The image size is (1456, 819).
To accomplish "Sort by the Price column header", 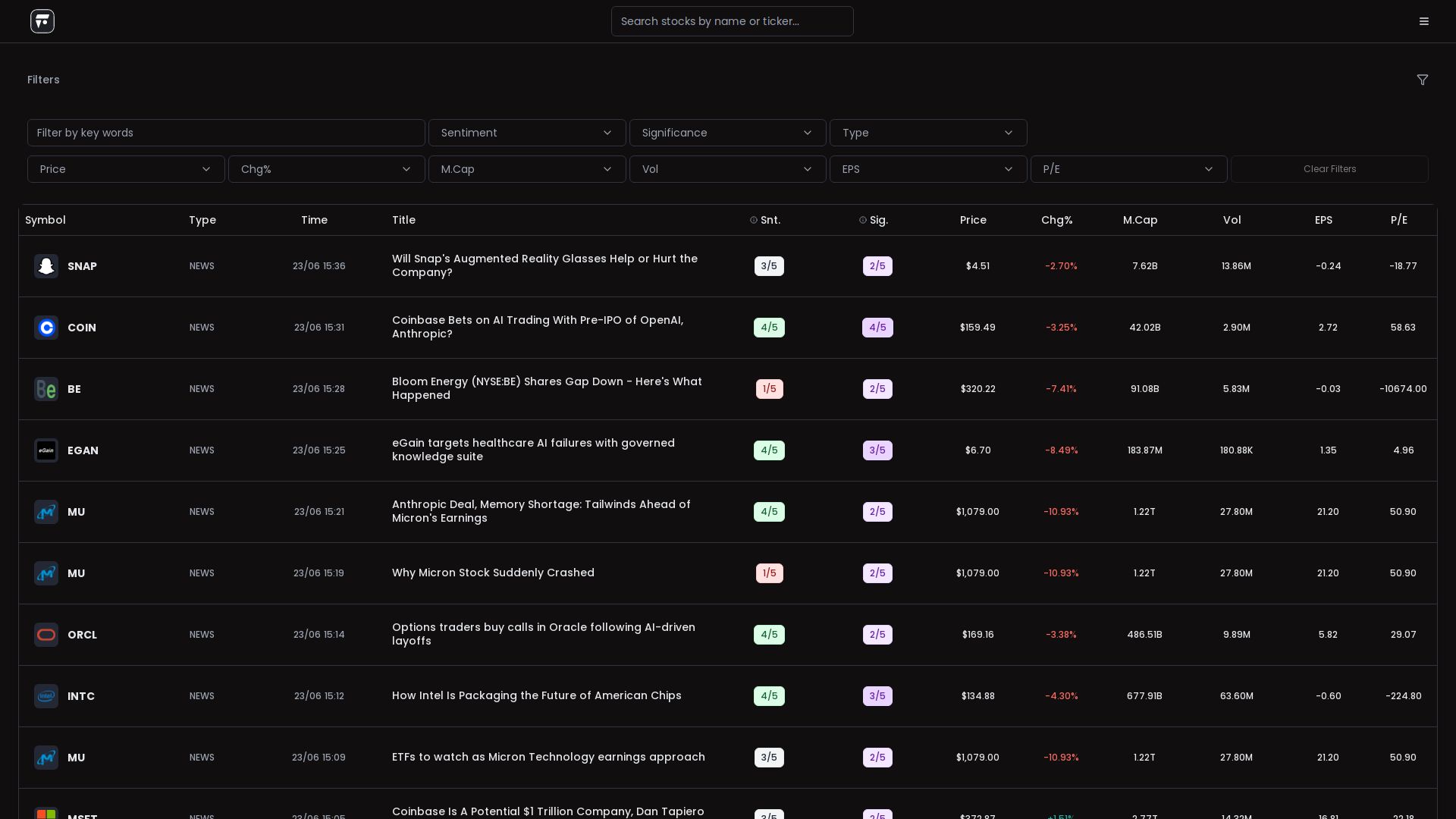I will point(973,220).
